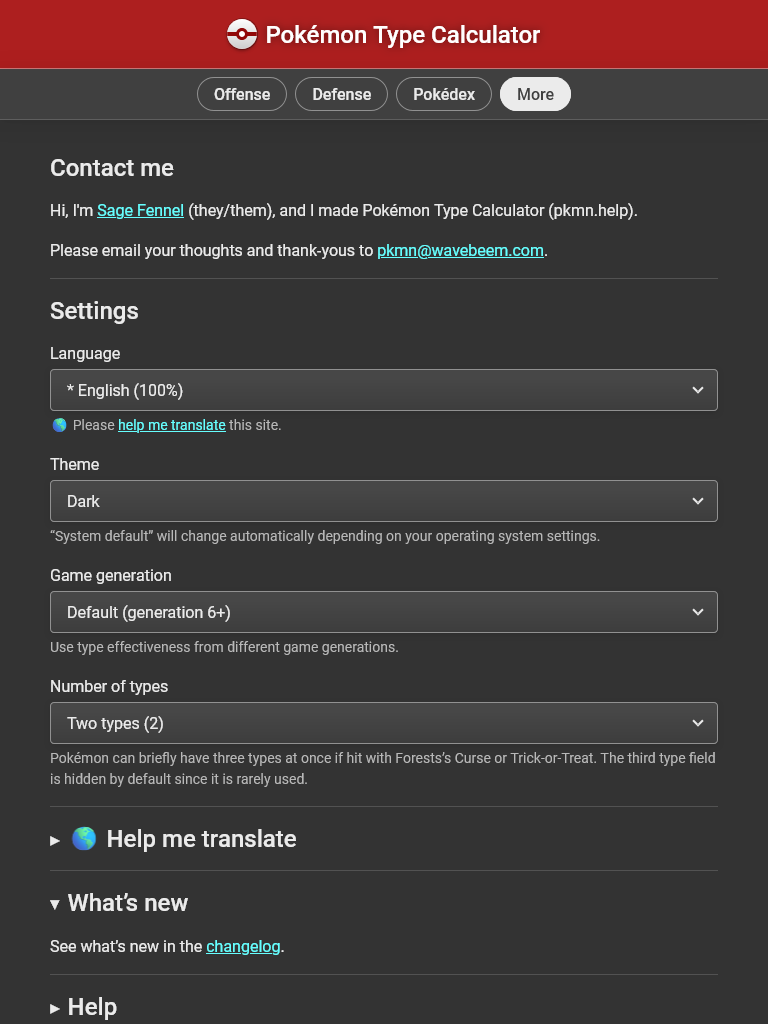Click the chevron arrow on Number of types dropdown
The width and height of the screenshot is (768, 1024).
(x=697, y=723)
